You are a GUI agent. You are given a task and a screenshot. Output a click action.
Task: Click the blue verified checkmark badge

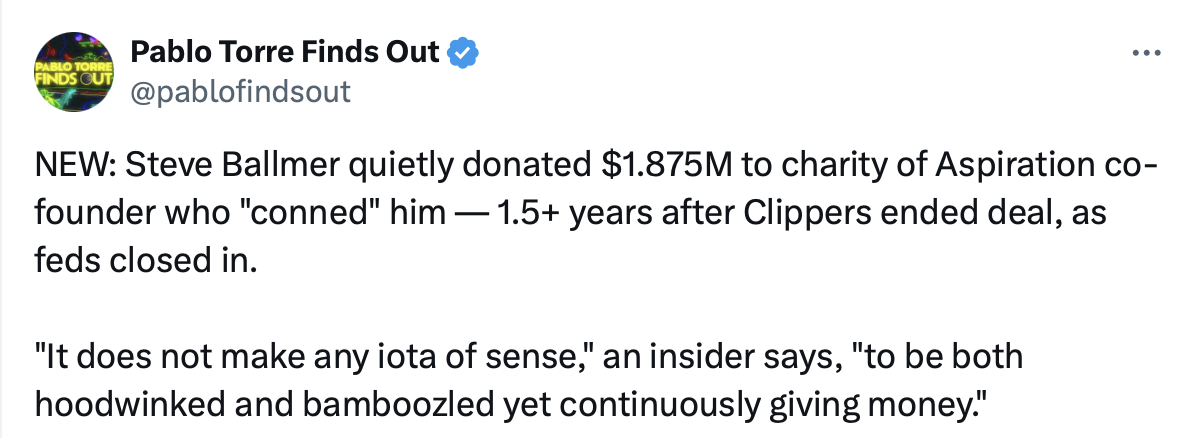click(x=462, y=53)
